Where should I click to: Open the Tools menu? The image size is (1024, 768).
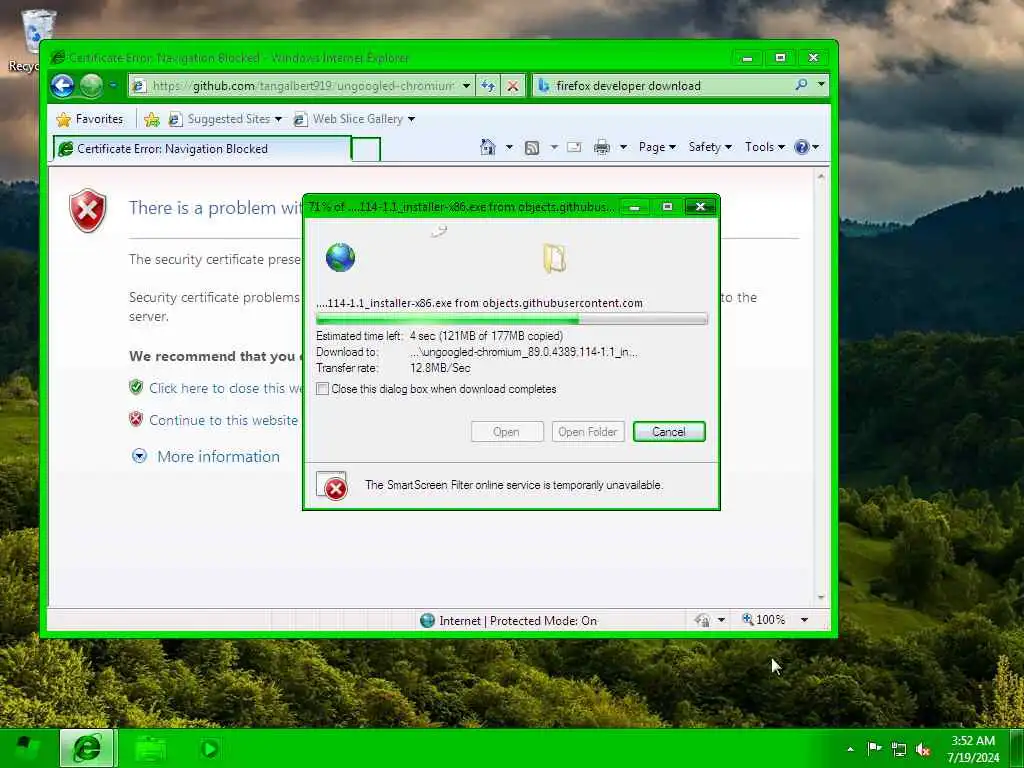765,147
